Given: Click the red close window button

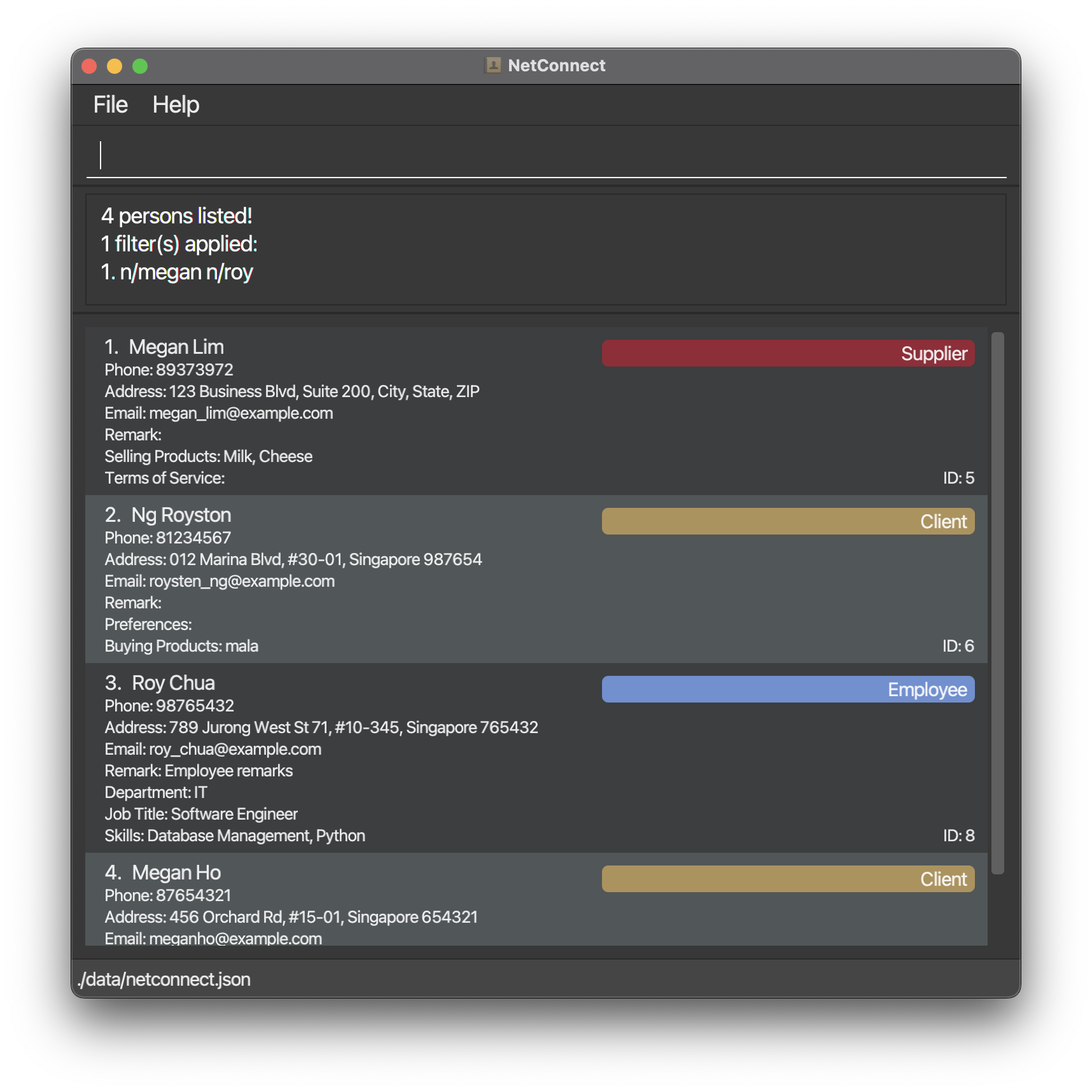Looking at the screenshot, I should [x=89, y=66].
